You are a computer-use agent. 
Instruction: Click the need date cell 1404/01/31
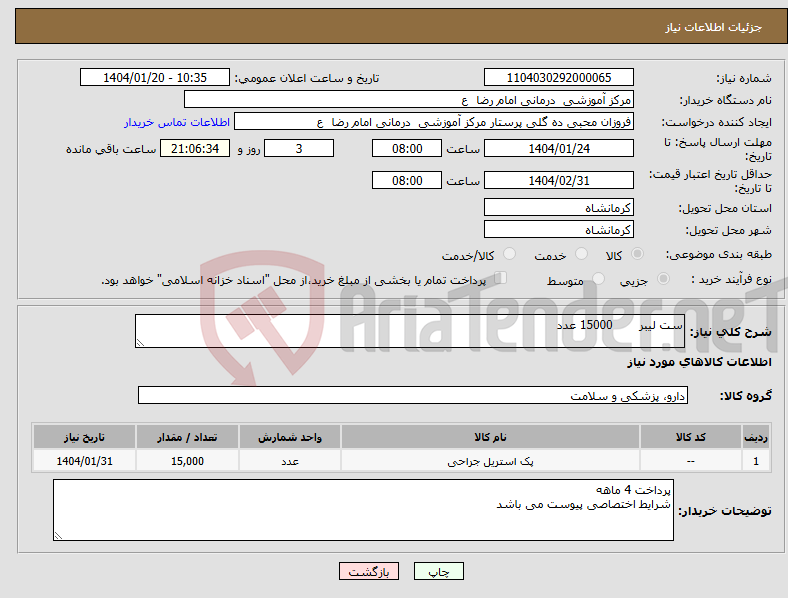tap(84, 461)
